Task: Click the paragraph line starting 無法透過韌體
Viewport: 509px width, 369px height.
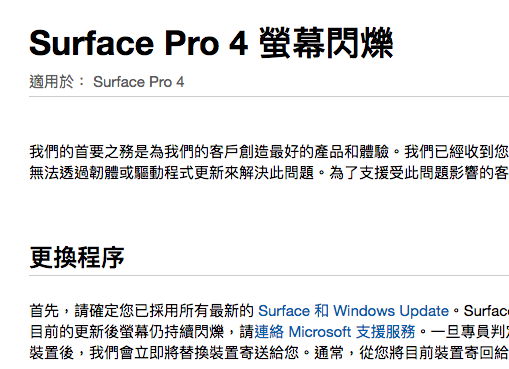Action: (x=269, y=173)
